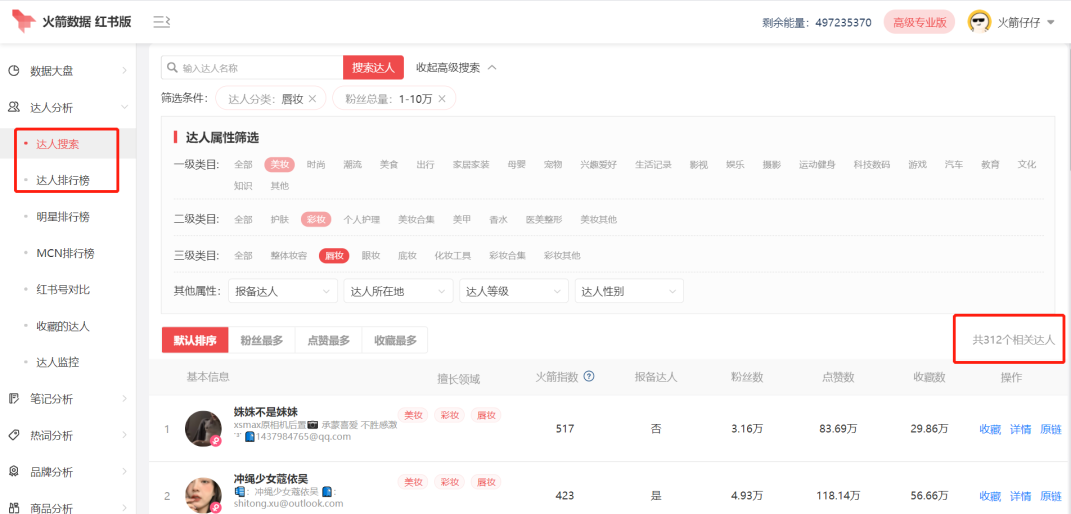This screenshot has height=514, width=1071.
Task: Click 收藏 for 妹妹不是妹妹
Action: [990, 429]
